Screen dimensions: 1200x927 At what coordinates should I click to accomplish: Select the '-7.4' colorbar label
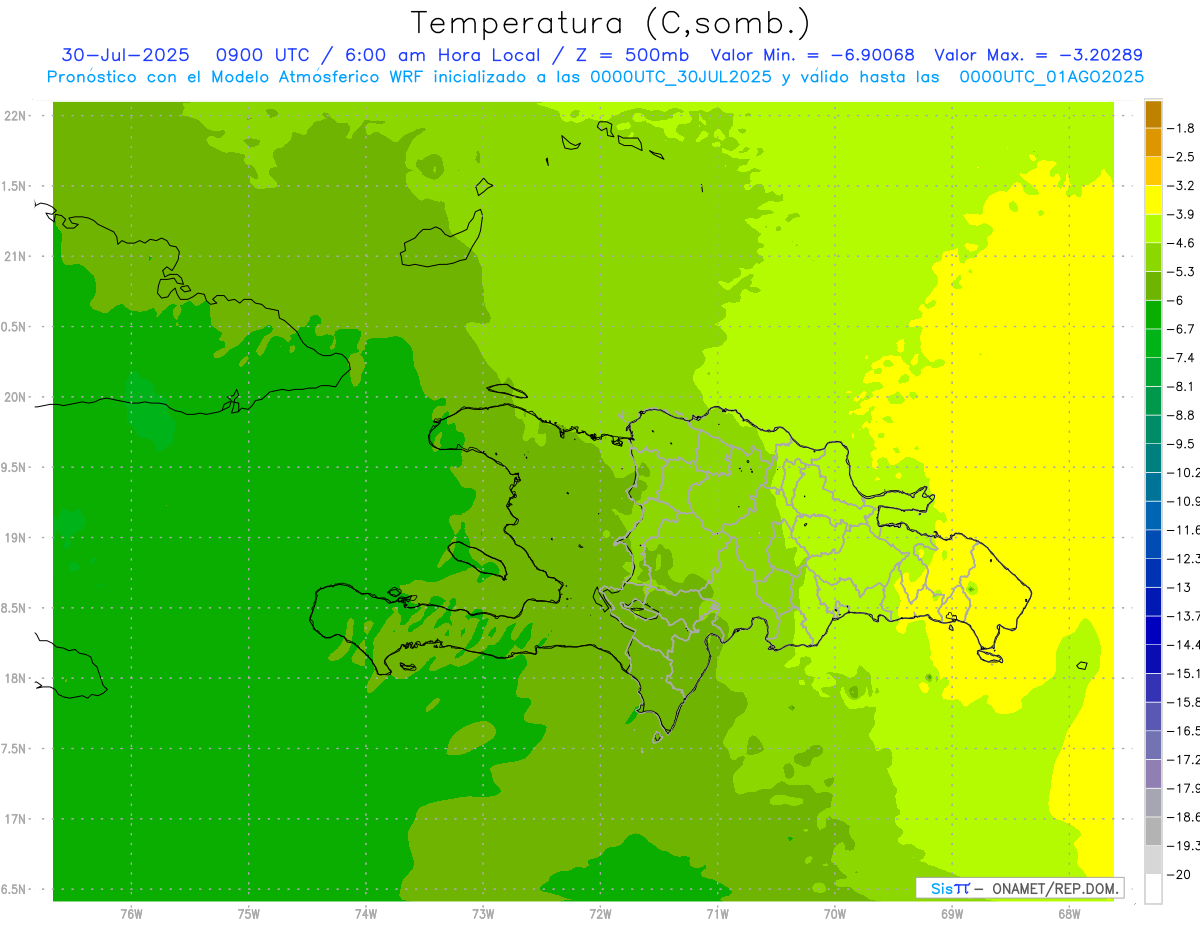[x=1183, y=357]
